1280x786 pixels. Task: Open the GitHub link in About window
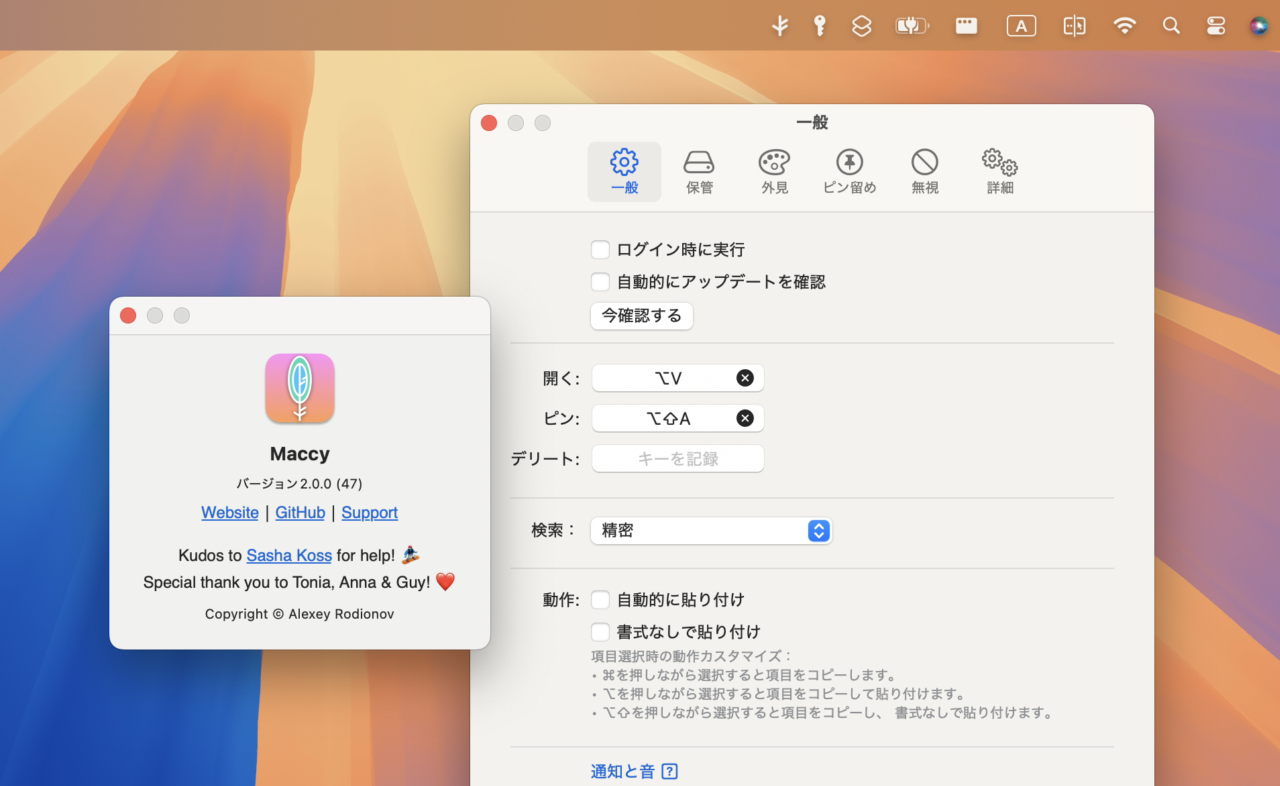pos(300,512)
